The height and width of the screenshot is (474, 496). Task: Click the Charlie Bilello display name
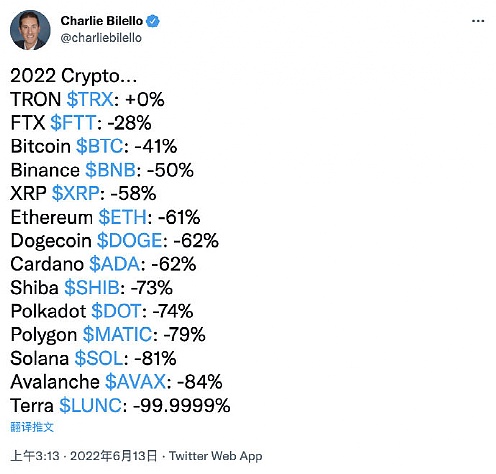click(x=102, y=21)
